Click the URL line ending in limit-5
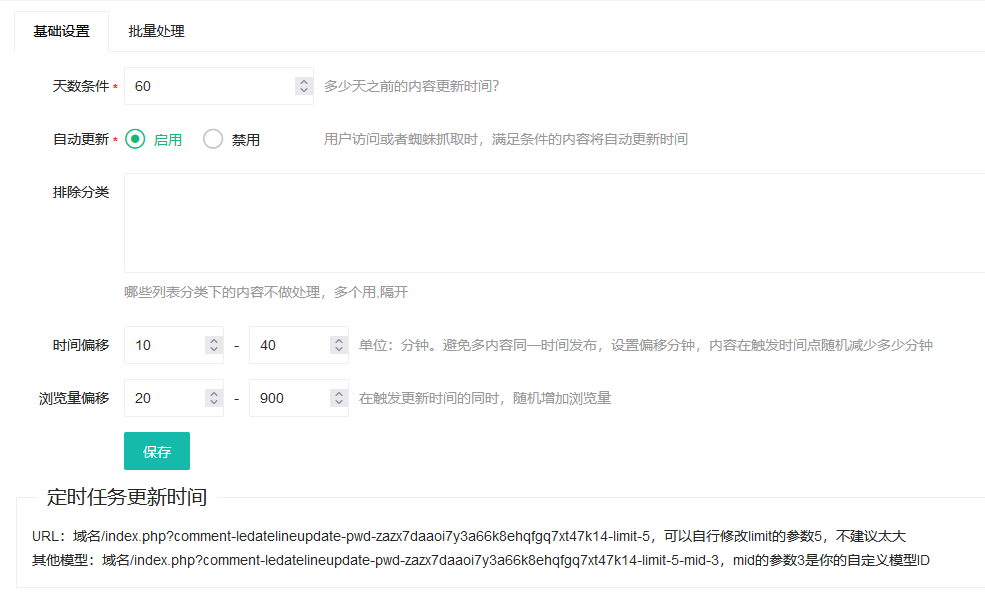Image resolution: width=985 pixels, height=601 pixels. point(469,536)
